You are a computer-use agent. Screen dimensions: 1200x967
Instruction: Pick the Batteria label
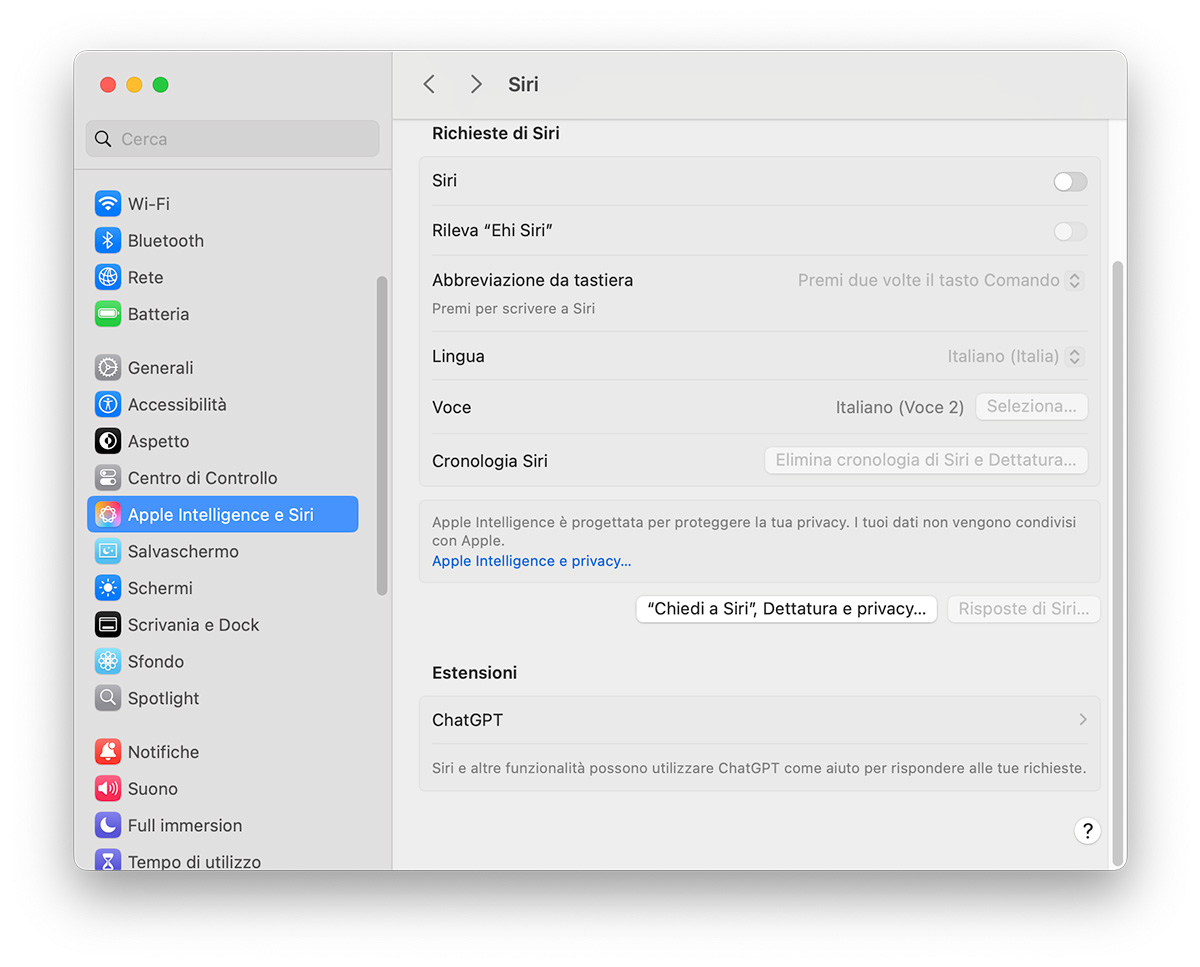[158, 314]
